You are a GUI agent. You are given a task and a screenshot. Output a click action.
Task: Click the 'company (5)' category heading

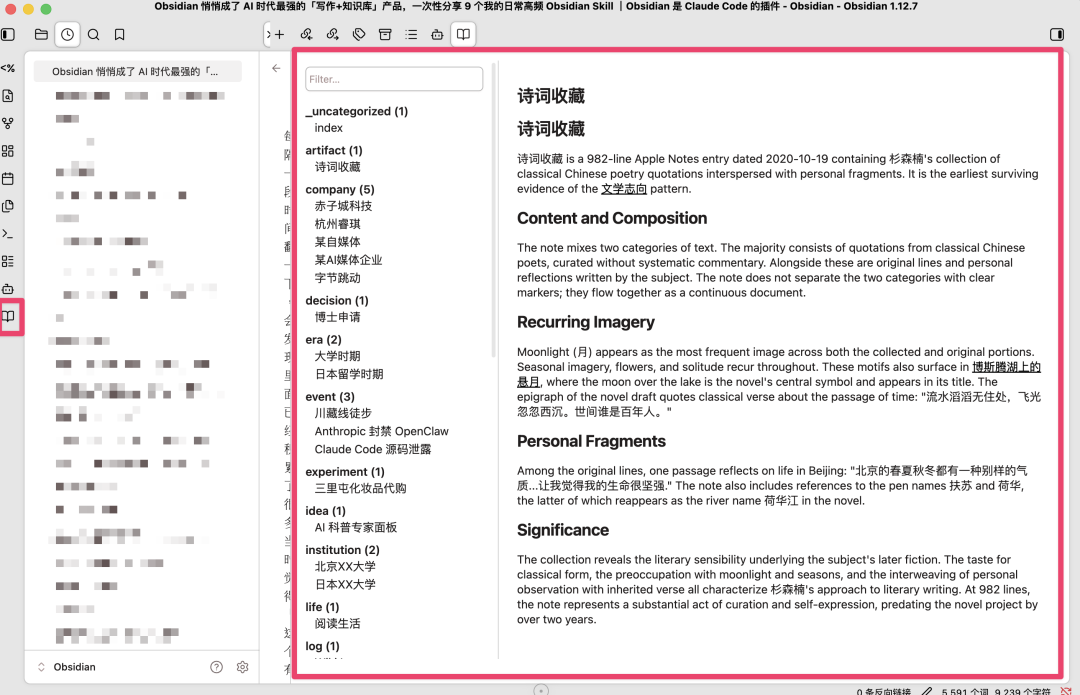340,189
